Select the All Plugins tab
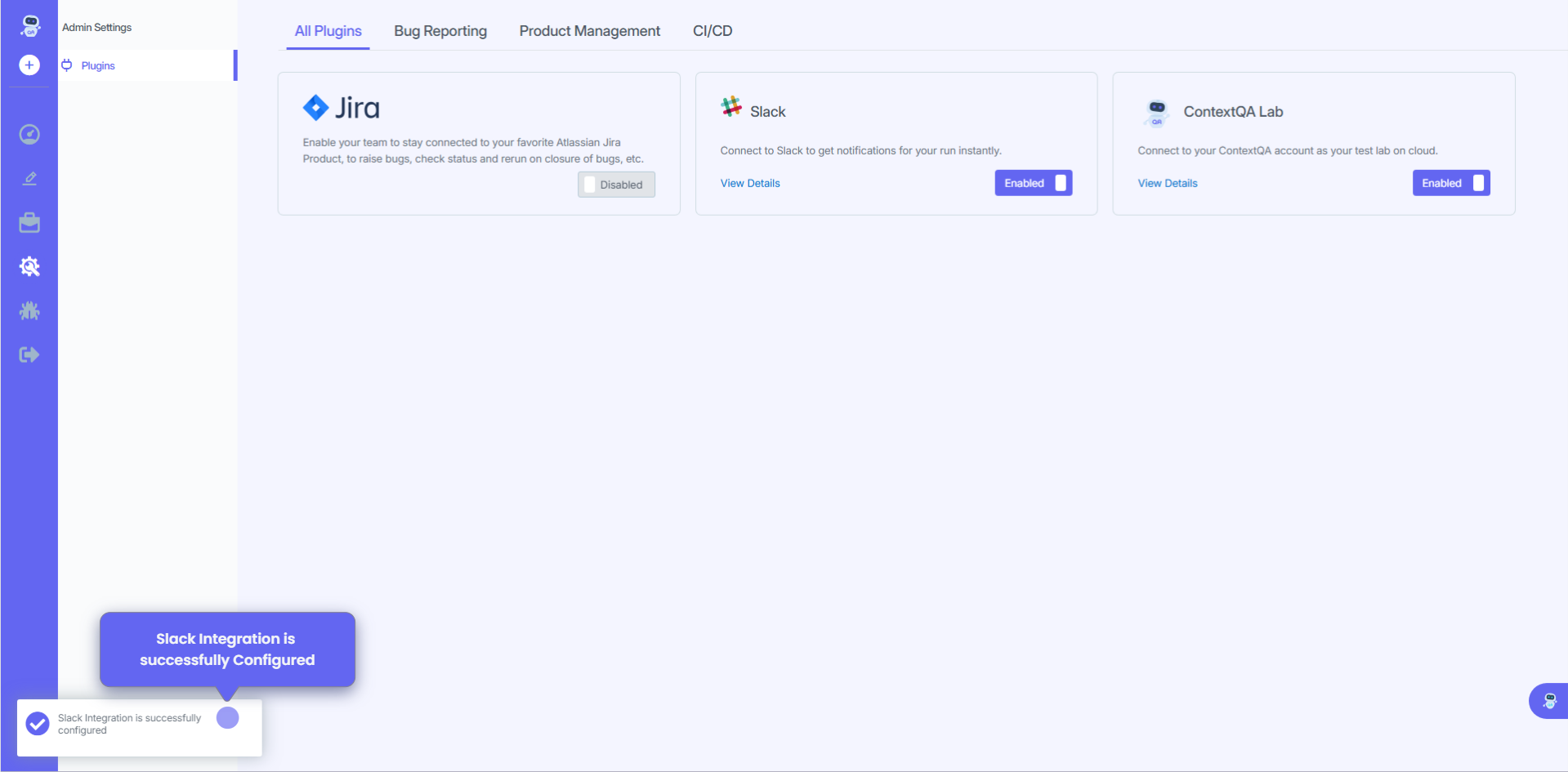The width and height of the screenshot is (1568, 772). [x=328, y=31]
